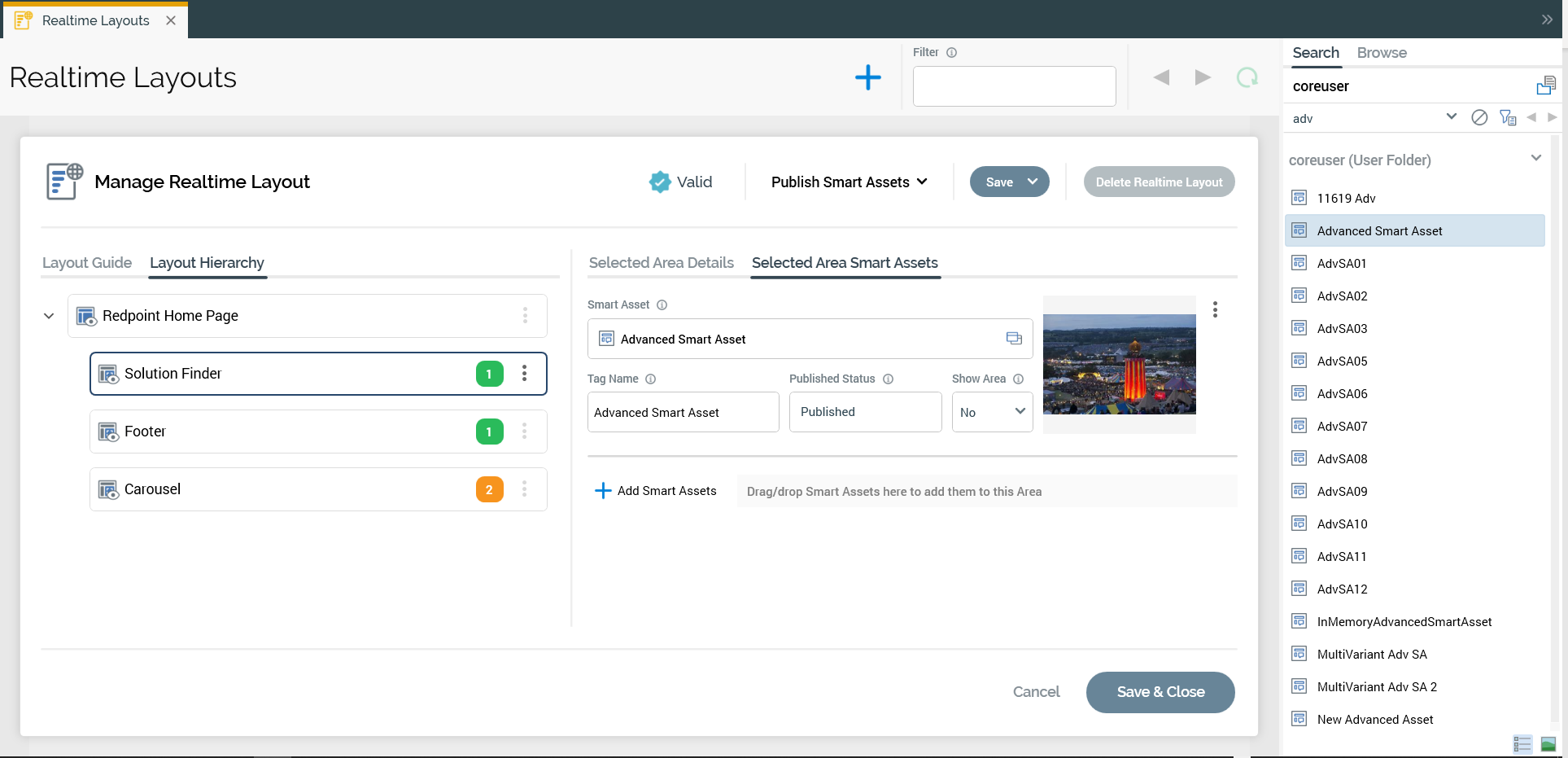1568x758 pixels.
Task: Click the blue plus icon to add layout
Action: coord(867,77)
